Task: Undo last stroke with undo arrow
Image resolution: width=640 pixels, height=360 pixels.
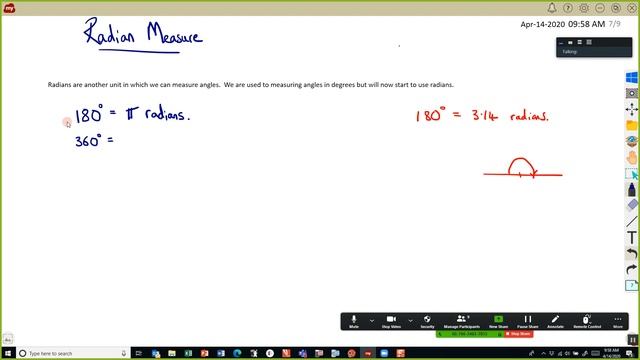Action: [632, 253]
